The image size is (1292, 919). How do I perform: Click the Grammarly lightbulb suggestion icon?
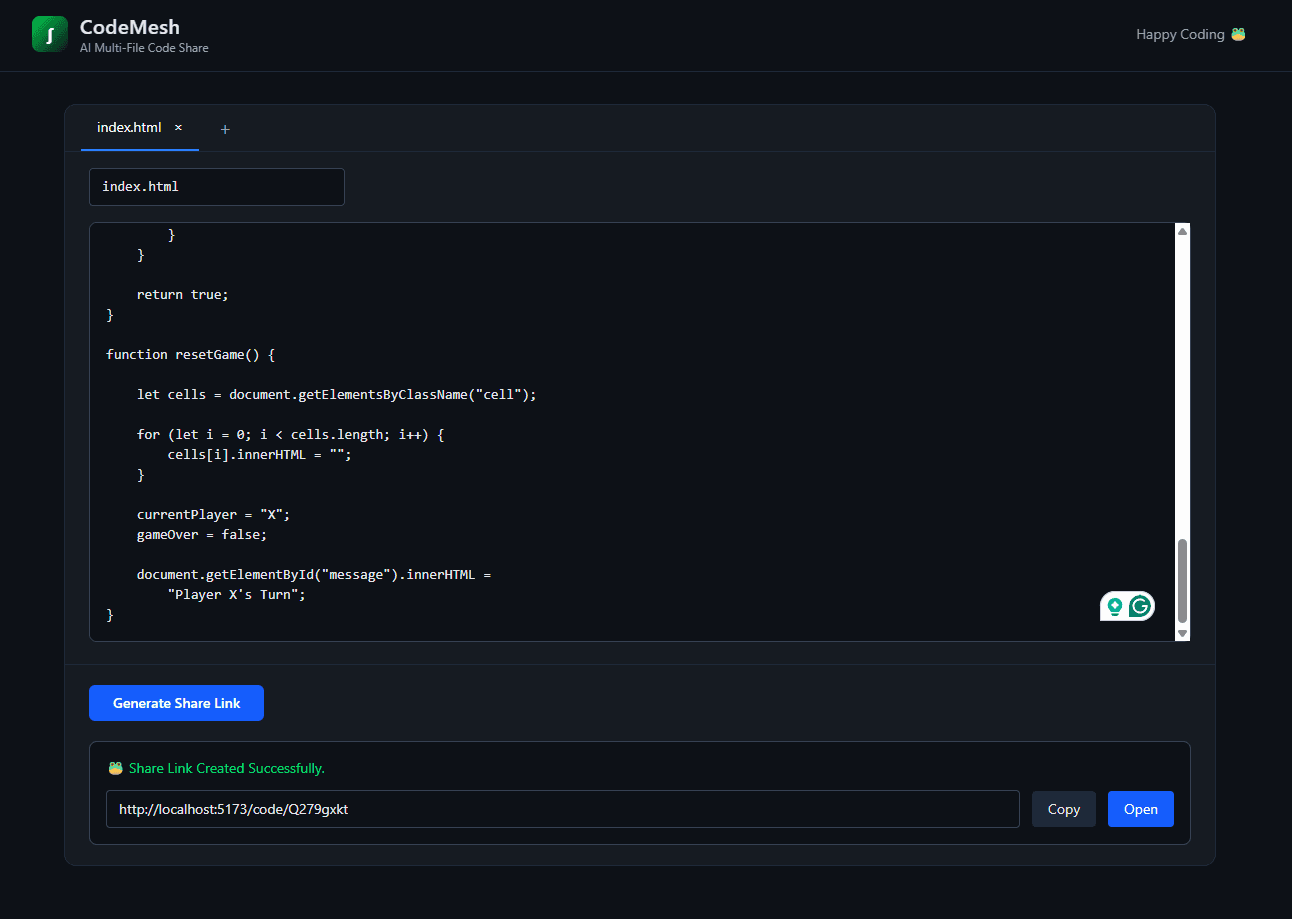pyautogui.click(x=1114, y=605)
